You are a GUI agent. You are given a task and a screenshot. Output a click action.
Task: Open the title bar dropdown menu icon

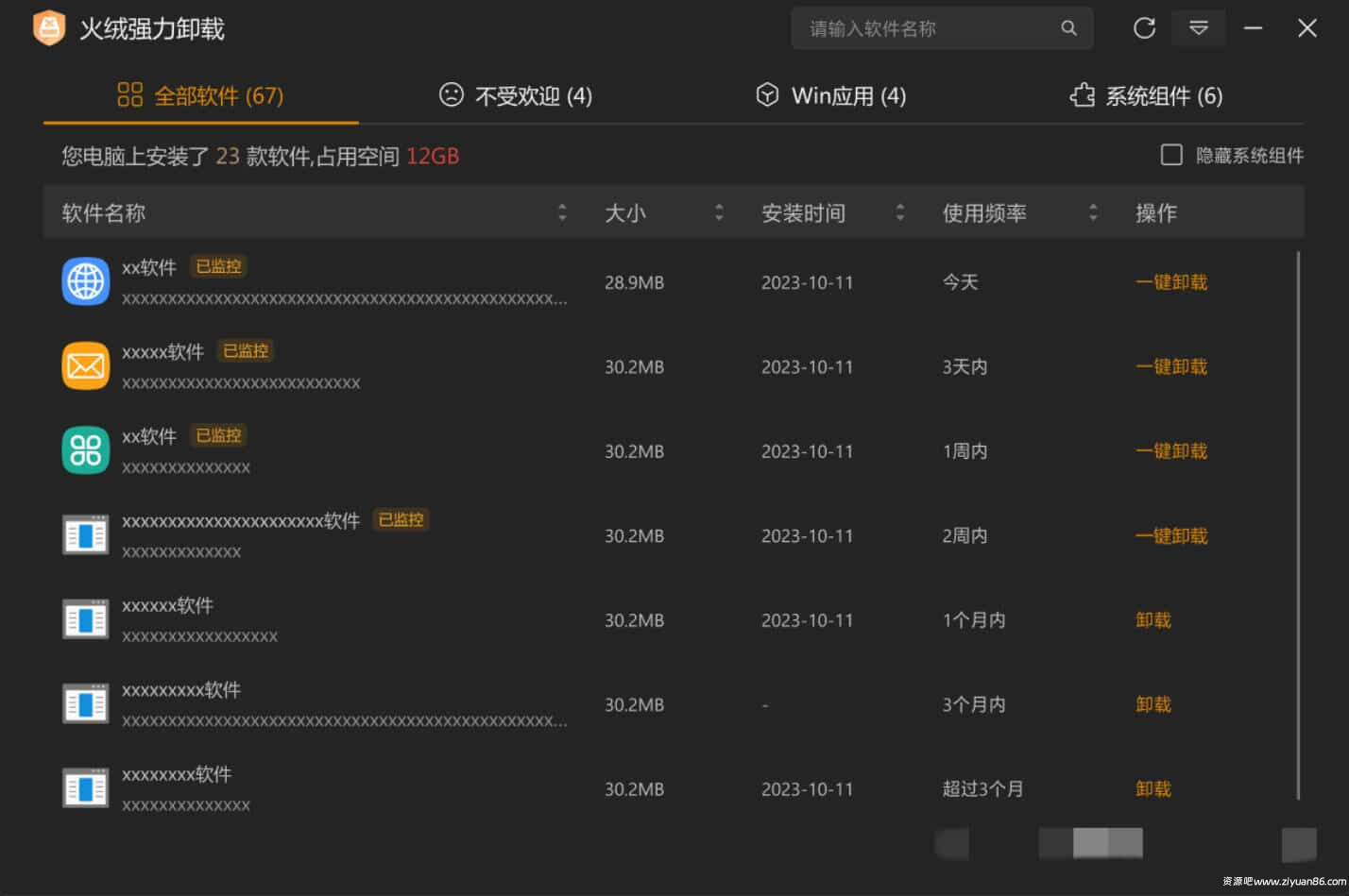1198,28
